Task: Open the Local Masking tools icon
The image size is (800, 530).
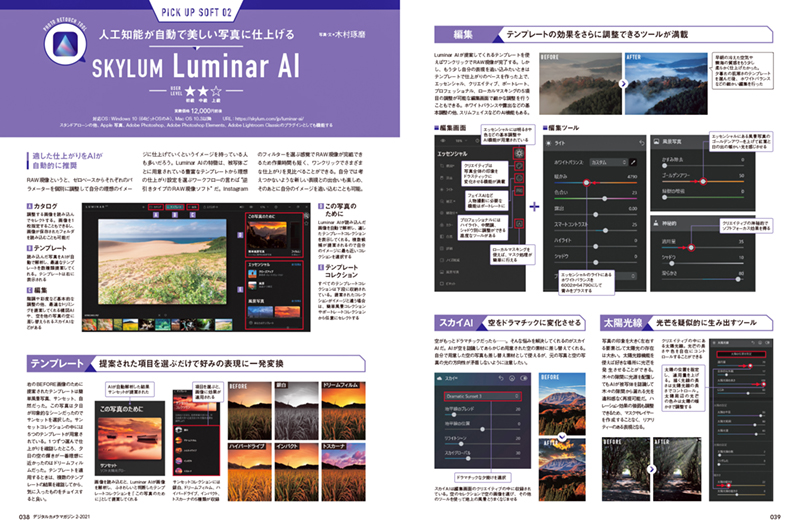Action: coord(518,223)
